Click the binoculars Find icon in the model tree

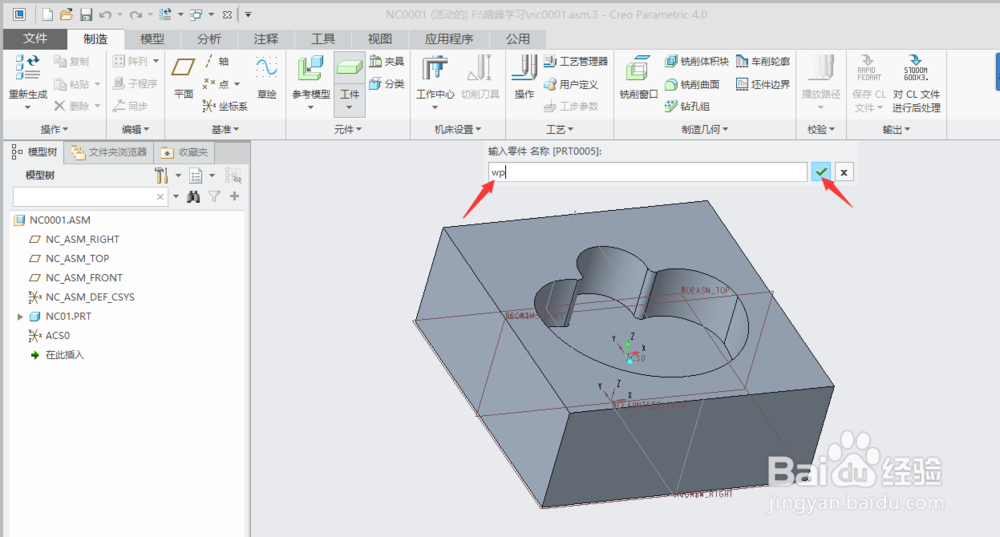pos(193,196)
